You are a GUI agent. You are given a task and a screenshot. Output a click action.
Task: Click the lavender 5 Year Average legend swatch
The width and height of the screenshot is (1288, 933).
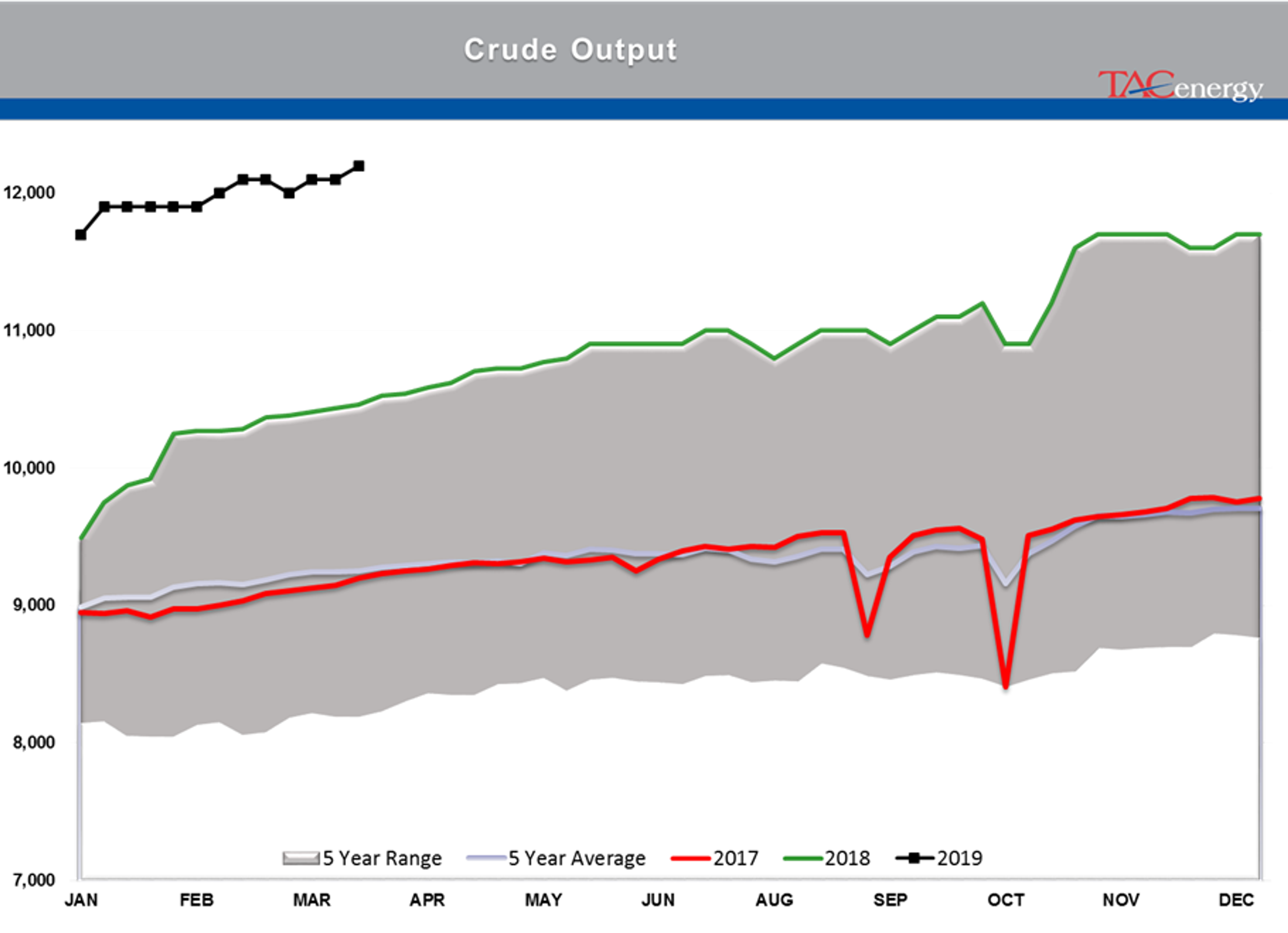(x=486, y=859)
